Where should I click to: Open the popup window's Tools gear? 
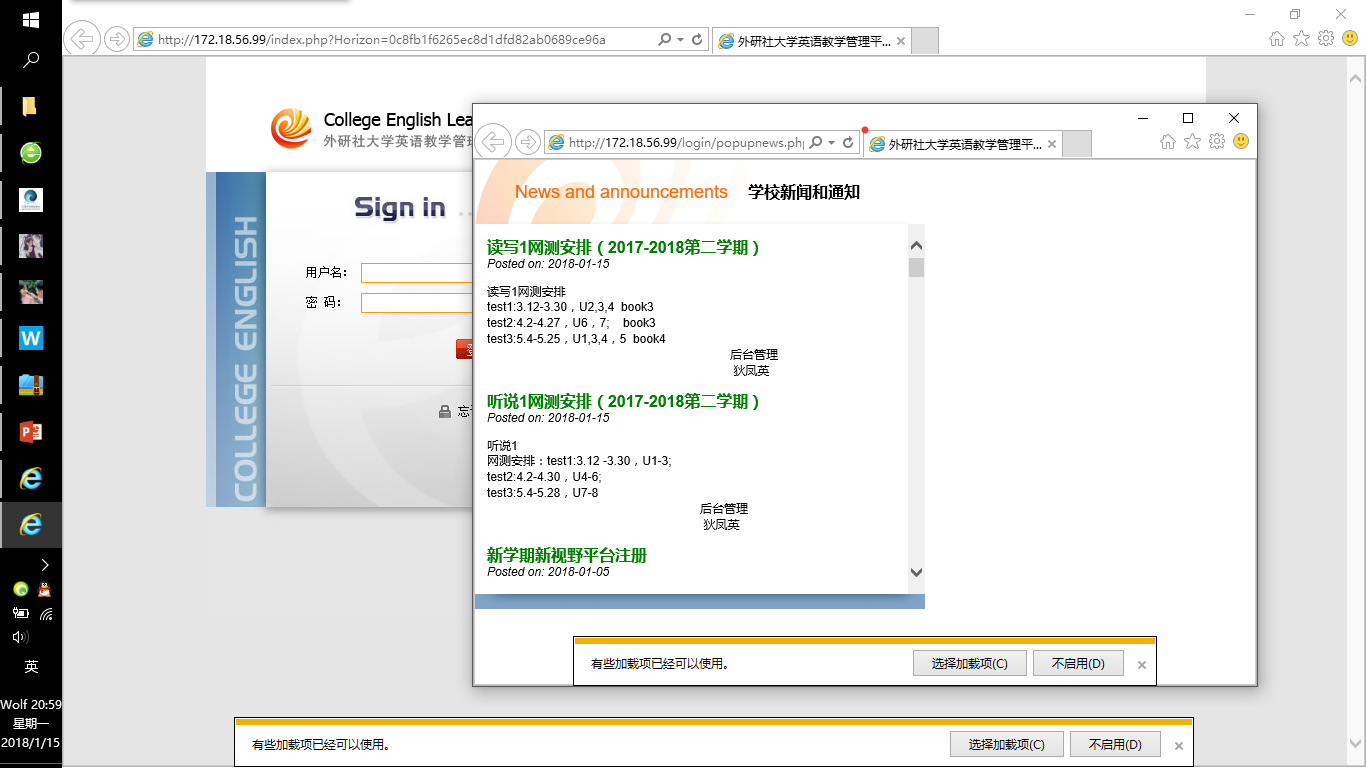click(1216, 142)
